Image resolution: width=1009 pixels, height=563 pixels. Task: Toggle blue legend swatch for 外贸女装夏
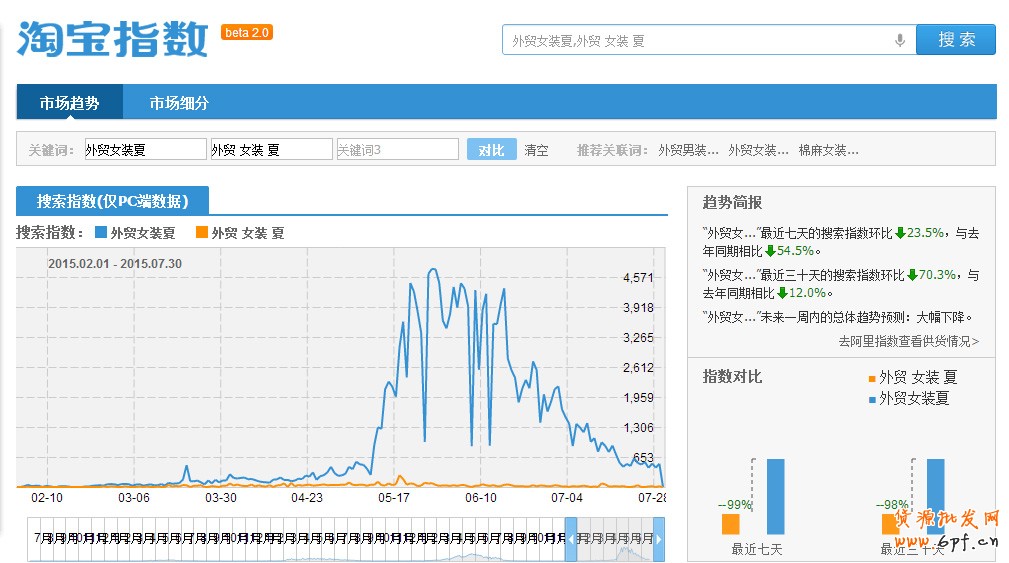coord(100,232)
